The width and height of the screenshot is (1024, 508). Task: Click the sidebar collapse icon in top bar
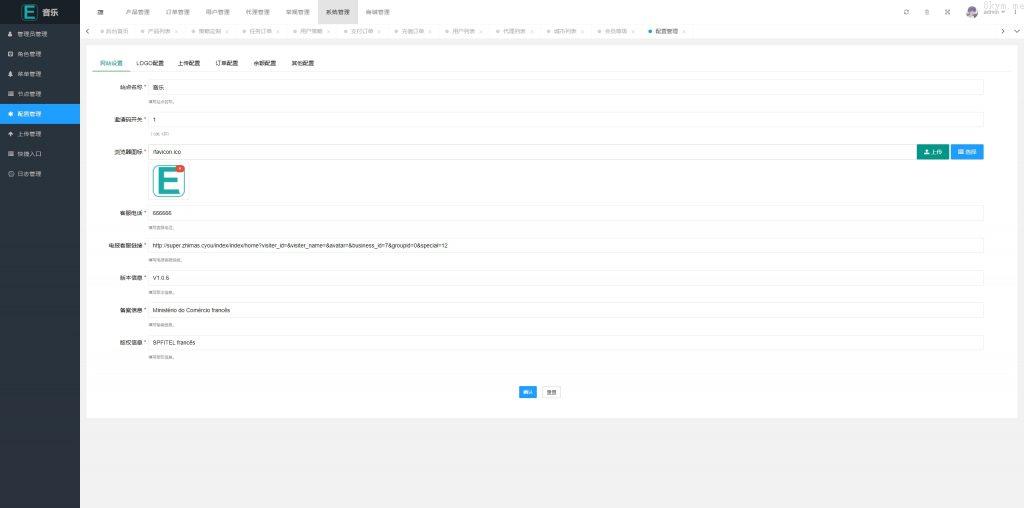pos(100,12)
